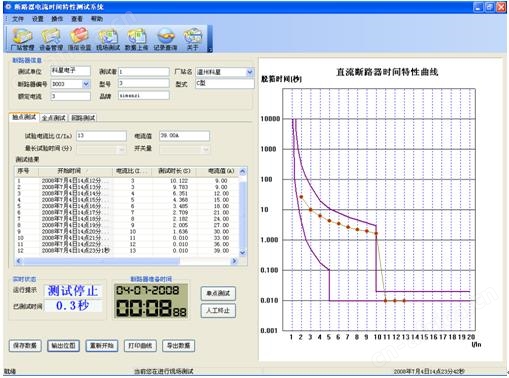Open the 设置 settings menu
The image size is (509, 378).
tap(38, 19)
